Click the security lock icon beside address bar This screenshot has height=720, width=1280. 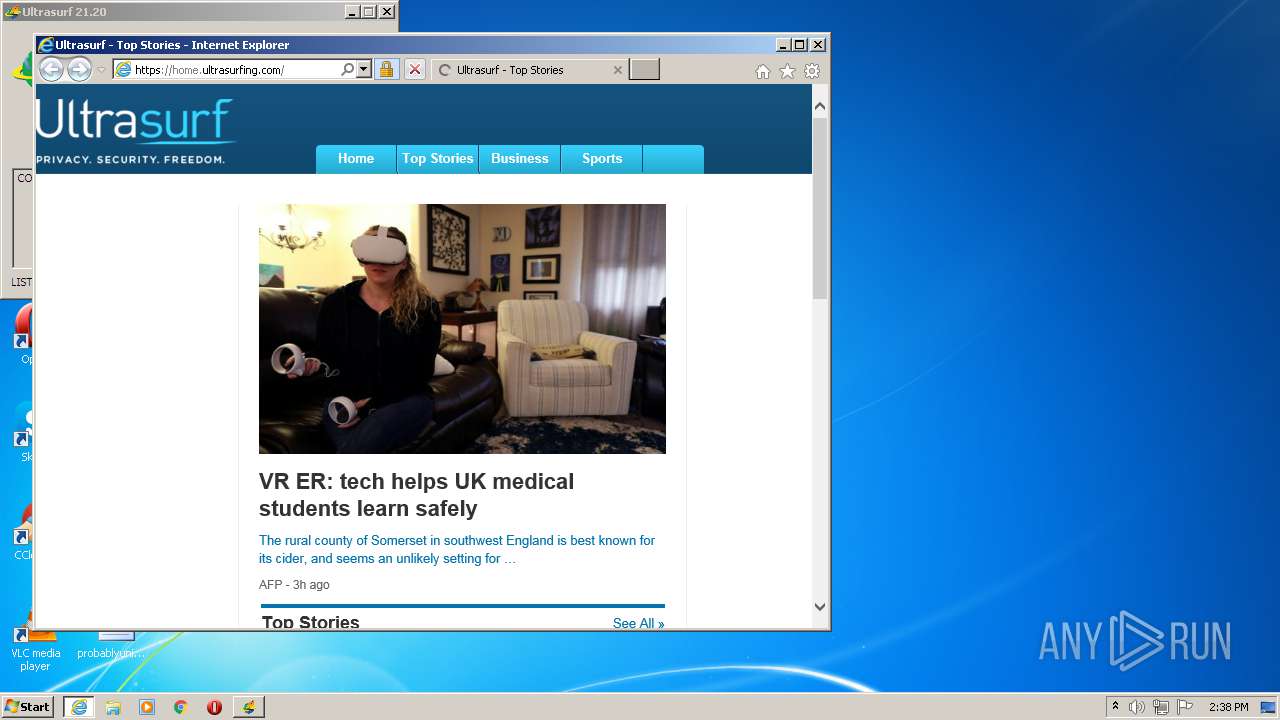tap(386, 70)
